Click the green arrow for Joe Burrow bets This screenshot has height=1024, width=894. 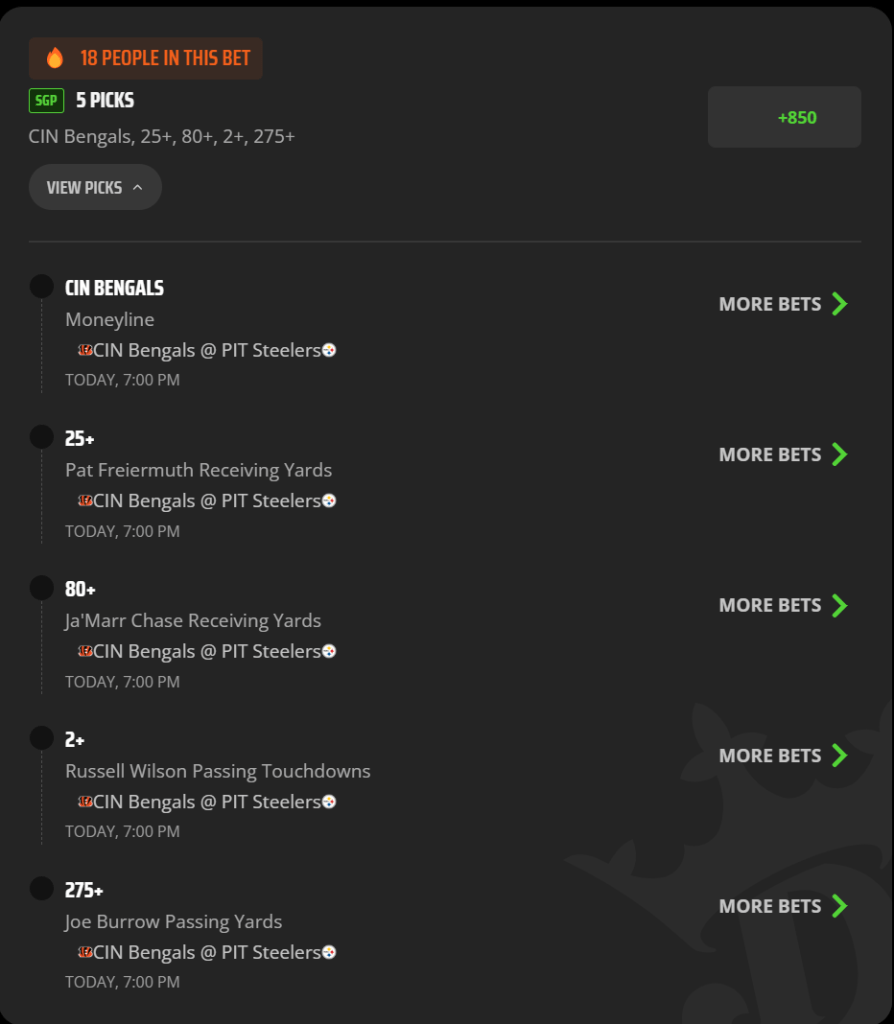click(839, 906)
